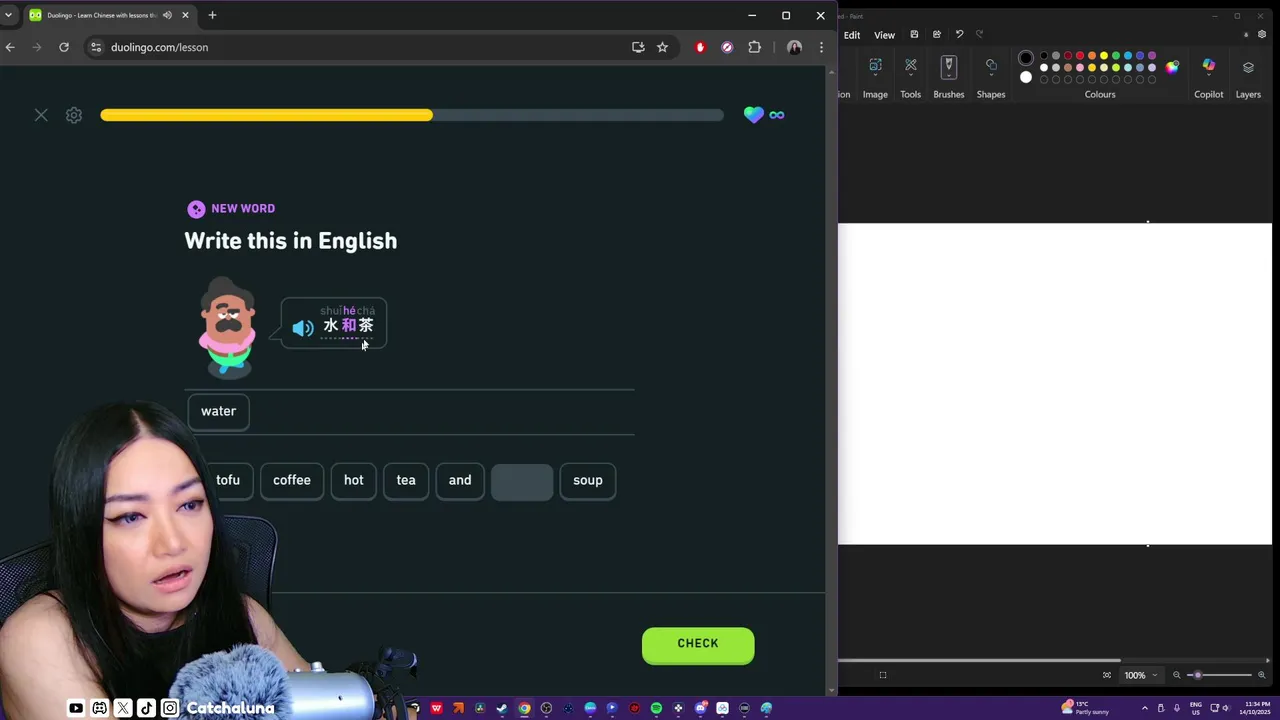
Task: Click the purple circular extension icon
Action: [727, 47]
